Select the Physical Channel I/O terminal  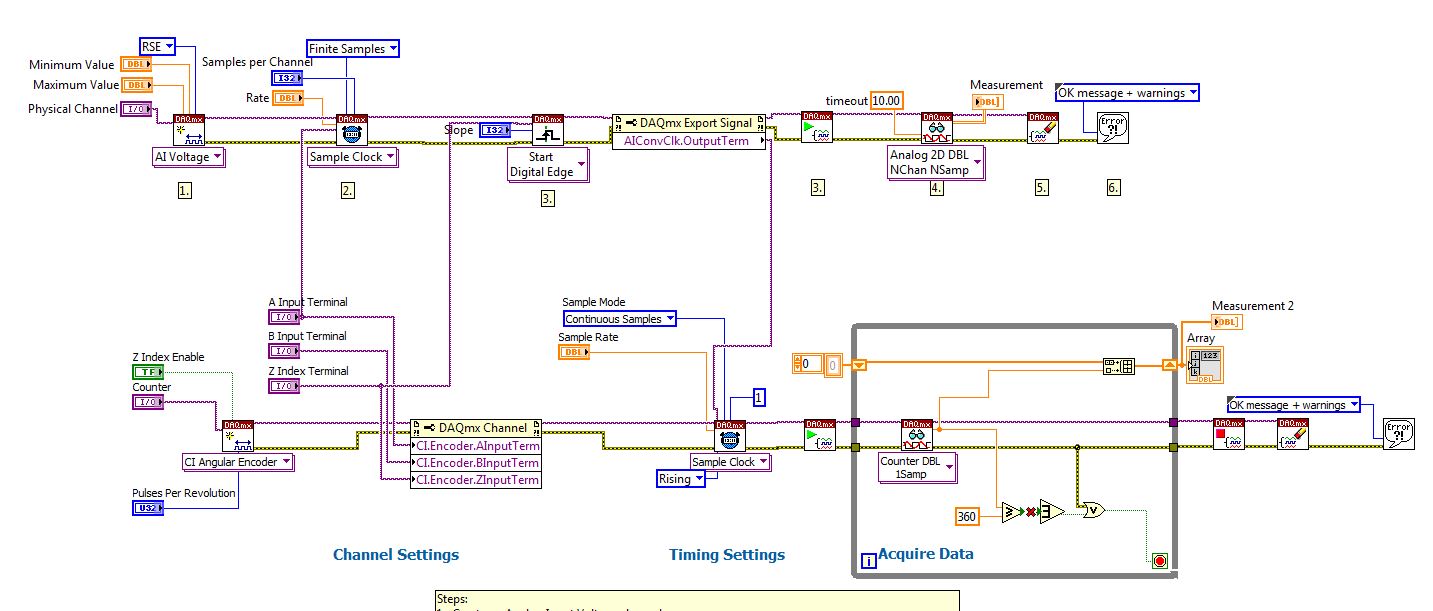tap(134, 109)
